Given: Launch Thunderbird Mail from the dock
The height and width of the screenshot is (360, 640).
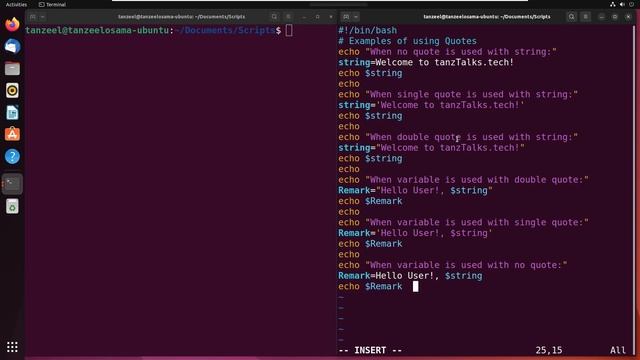Looking at the screenshot, I should (x=12, y=46).
